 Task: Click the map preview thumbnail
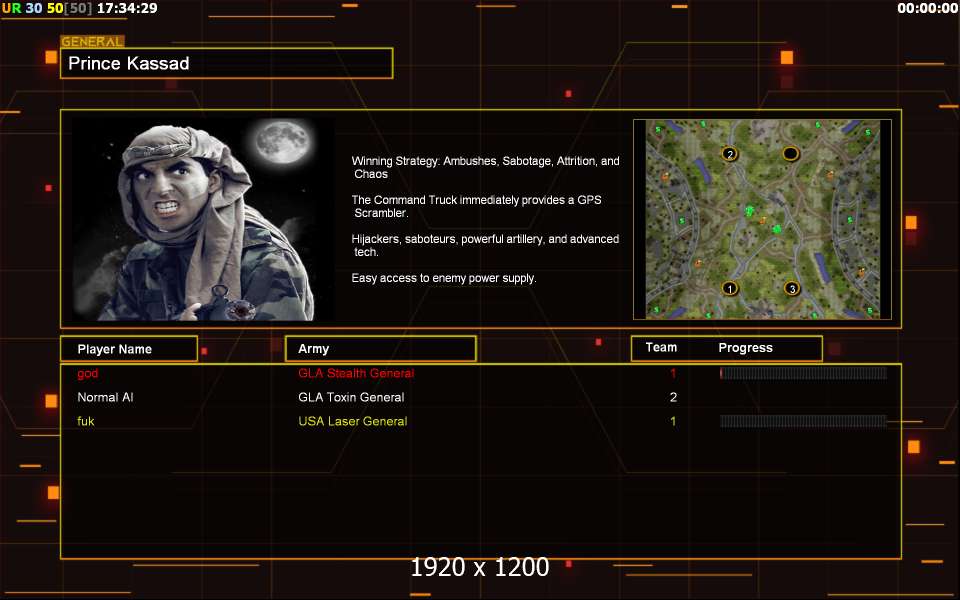pyautogui.click(x=762, y=219)
